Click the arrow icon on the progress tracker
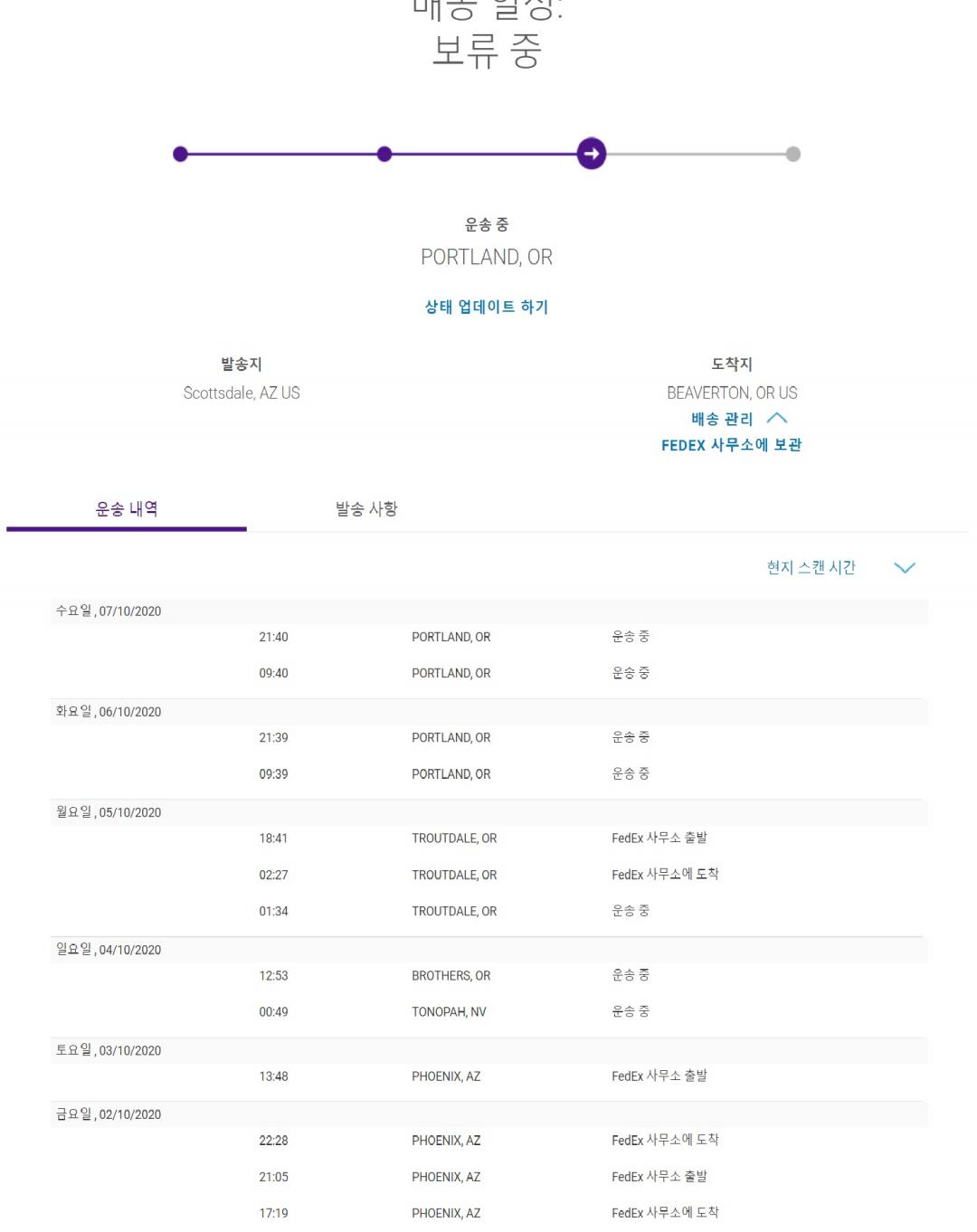Image resolution: width=977 pixels, height=1232 pixels. 592,154
